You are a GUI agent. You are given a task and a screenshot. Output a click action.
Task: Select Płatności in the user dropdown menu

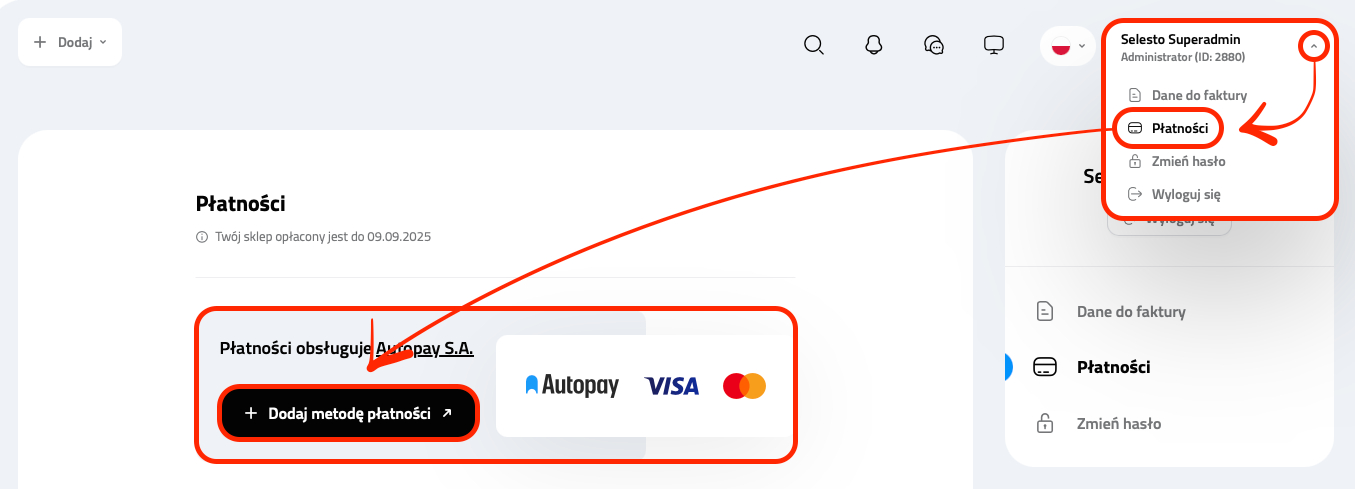[1169, 128]
